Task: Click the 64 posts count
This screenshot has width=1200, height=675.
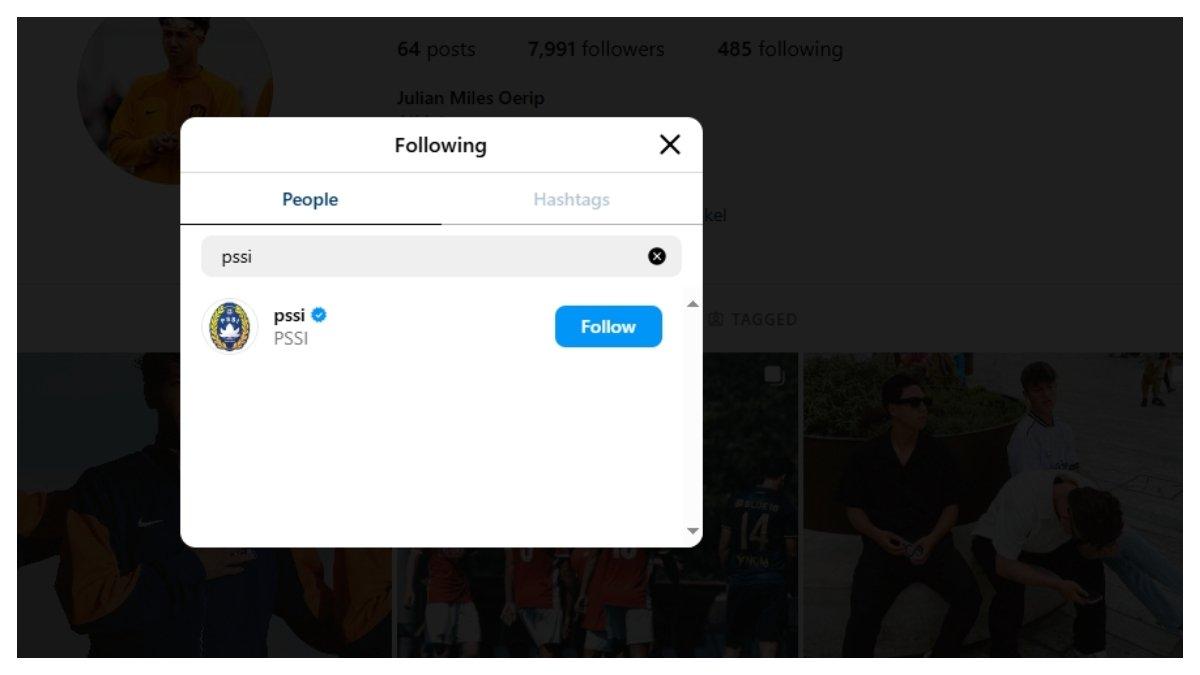Action: tap(436, 49)
